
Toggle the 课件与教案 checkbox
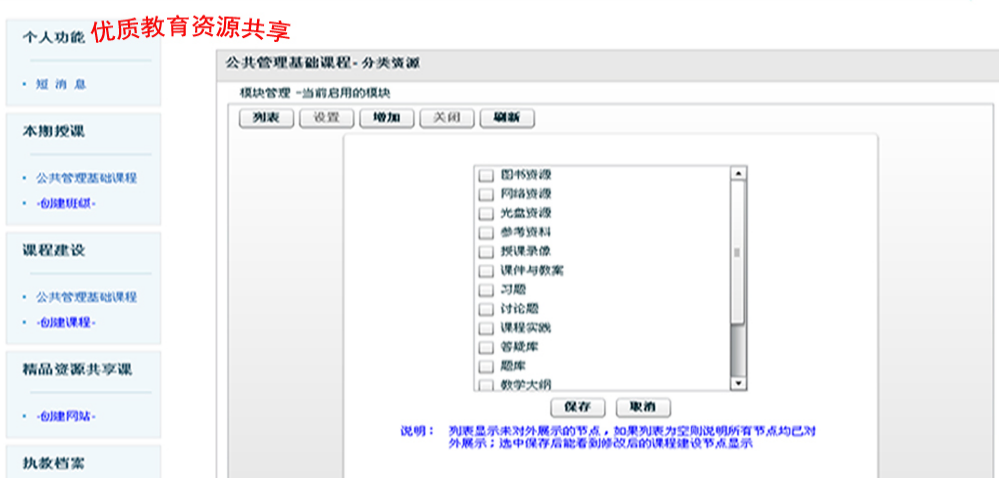click(x=486, y=271)
